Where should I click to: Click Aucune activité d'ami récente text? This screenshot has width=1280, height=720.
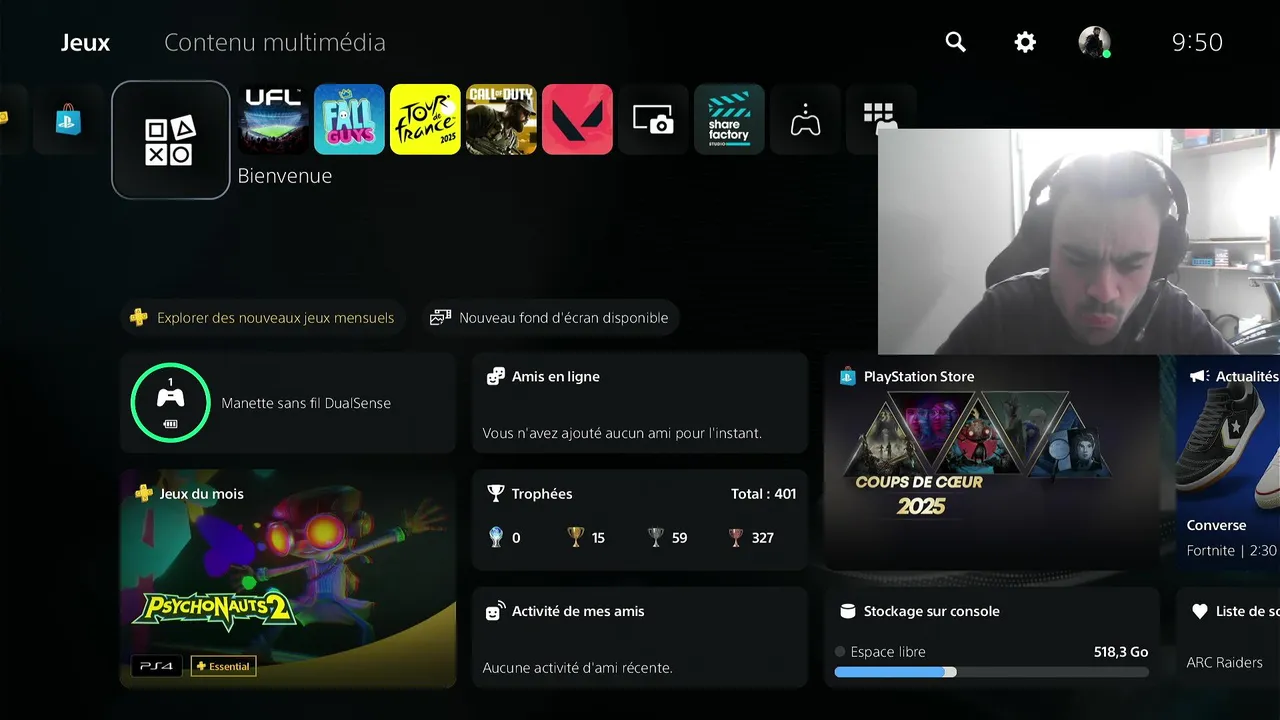click(x=578, y=668)
